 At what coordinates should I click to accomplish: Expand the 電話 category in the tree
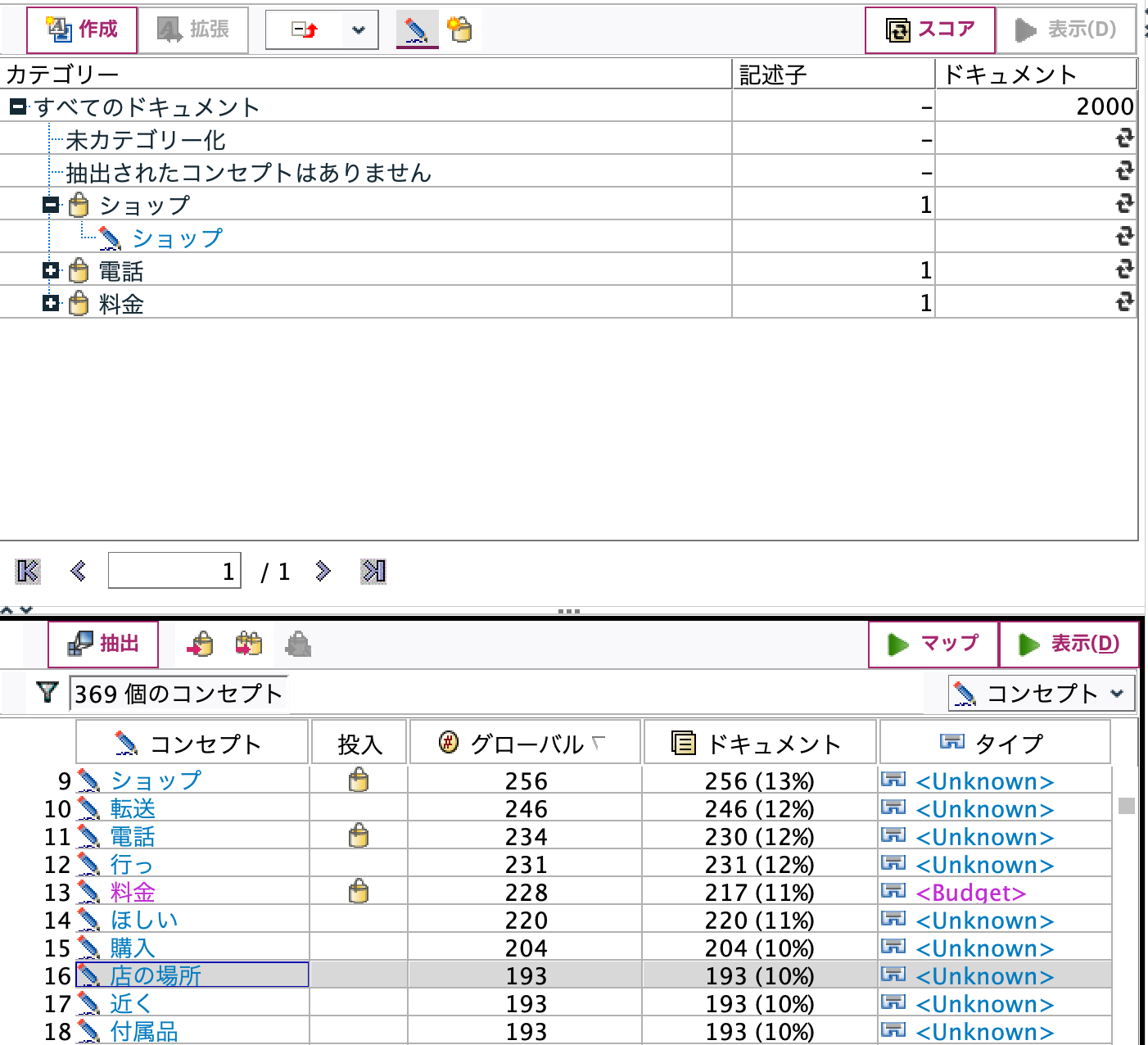point(51,270)
